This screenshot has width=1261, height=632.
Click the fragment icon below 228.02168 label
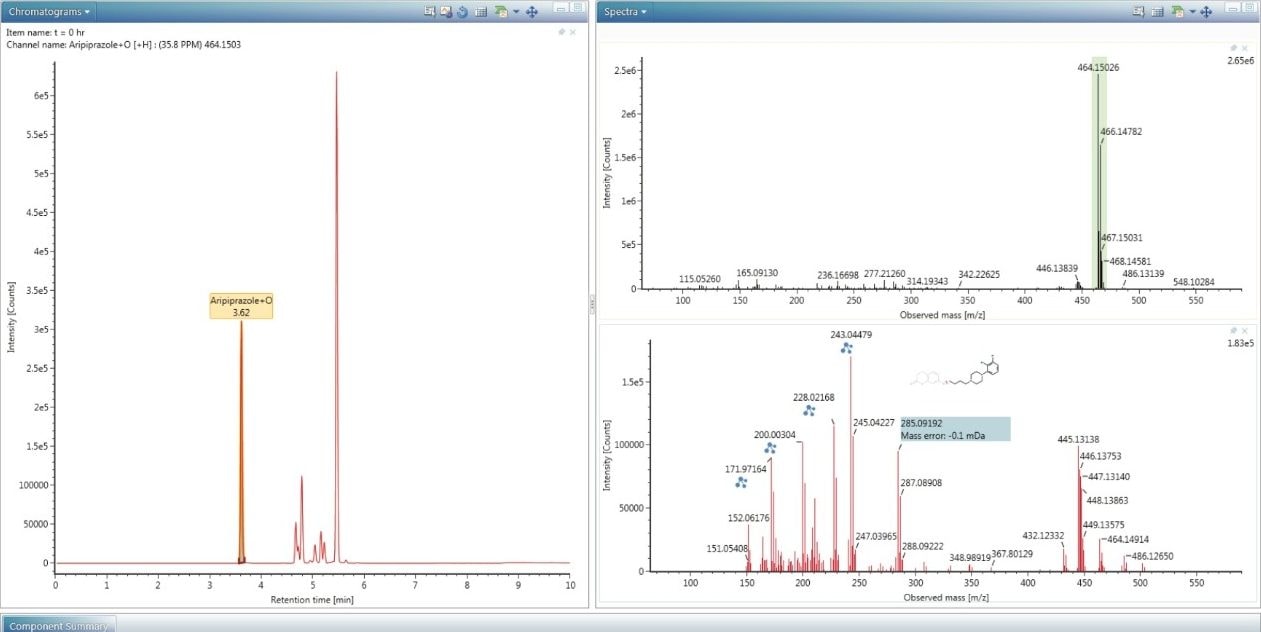[809, 410]
